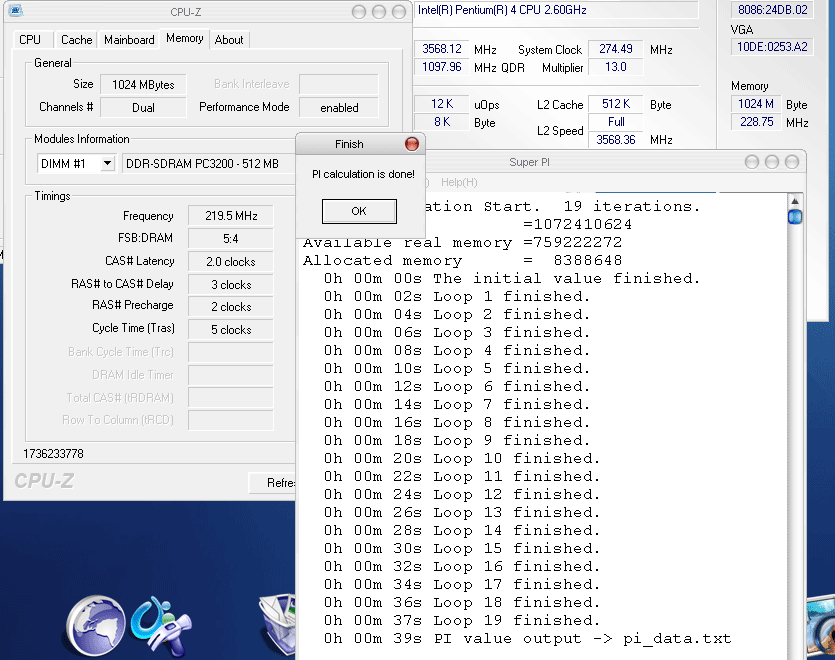This screenshot has width=835, height=660.
Task: Open the About tab
Action: [229, 40]
